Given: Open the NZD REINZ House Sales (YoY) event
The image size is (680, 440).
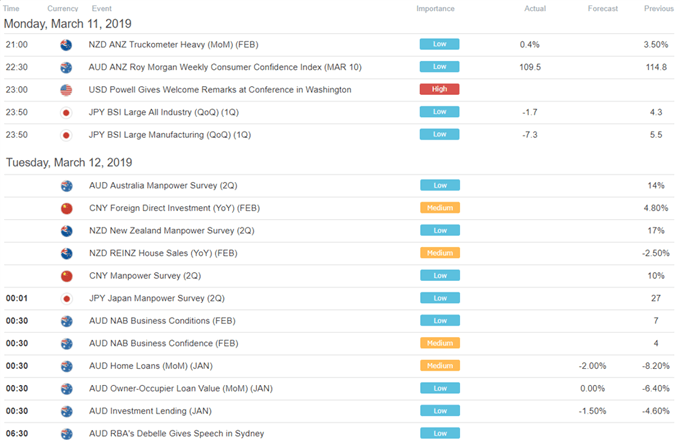Looking at the screenshot, I should [x=163, y=253].
